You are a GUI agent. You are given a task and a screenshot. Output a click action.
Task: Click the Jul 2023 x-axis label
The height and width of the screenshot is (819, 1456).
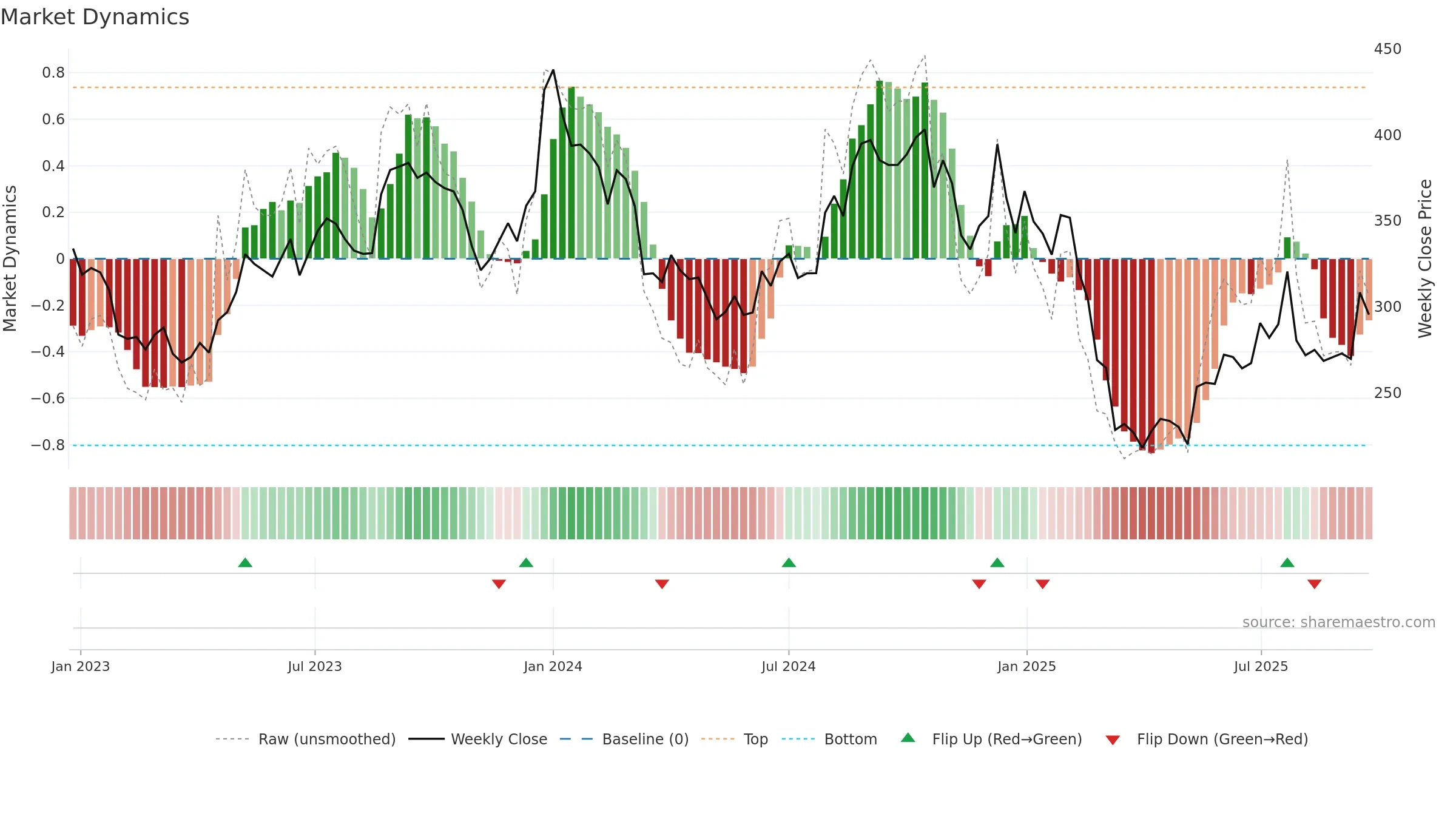tap(315, 666)
